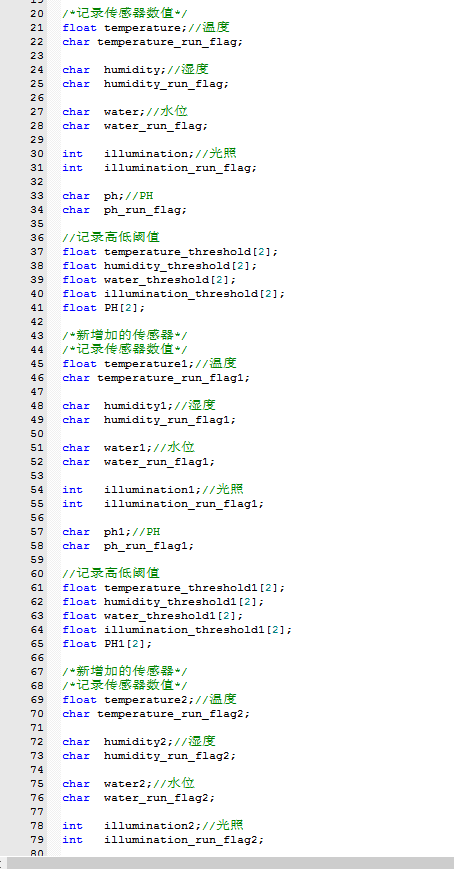This screenshot has height=869, width=454.
Task: Click 'float water_threshold1[2];' on line 63
Action: 152,616
